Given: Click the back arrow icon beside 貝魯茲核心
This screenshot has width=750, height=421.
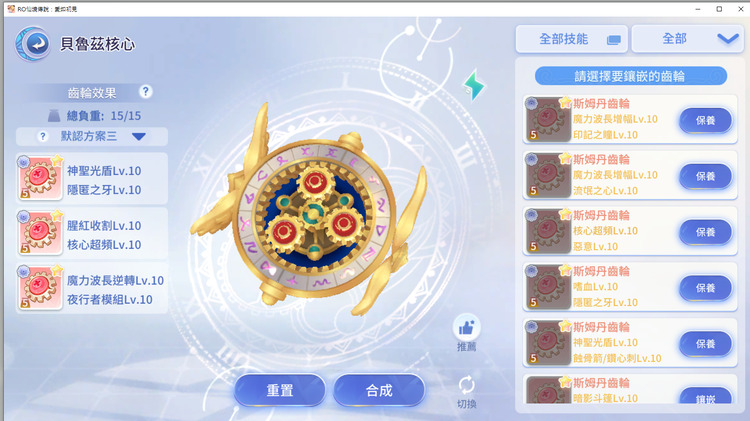Looking at the screenshot, I should (x=33, y=44).
